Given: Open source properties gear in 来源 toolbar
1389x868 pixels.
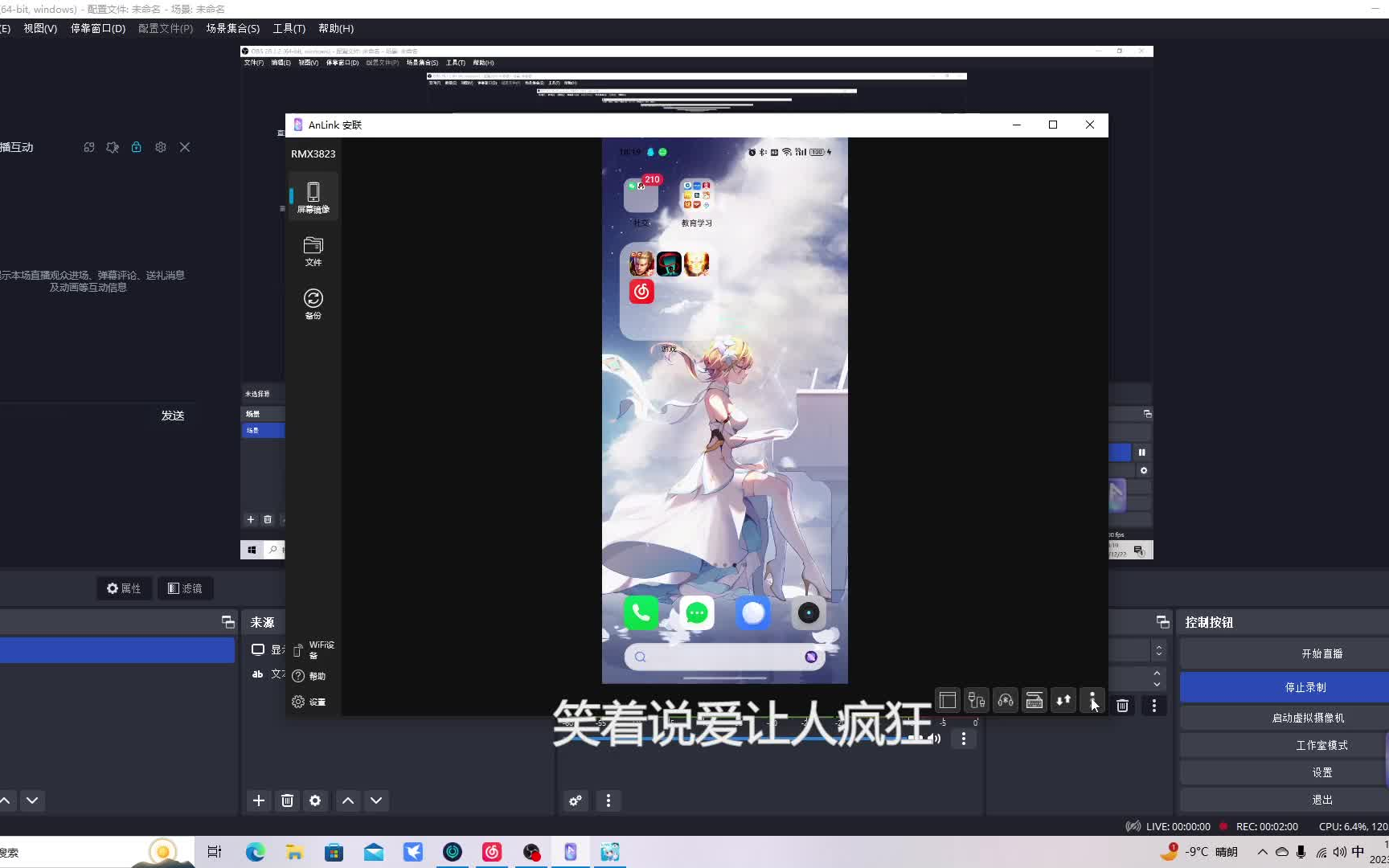Looking at the screenshot, I should tap(315, 800).
